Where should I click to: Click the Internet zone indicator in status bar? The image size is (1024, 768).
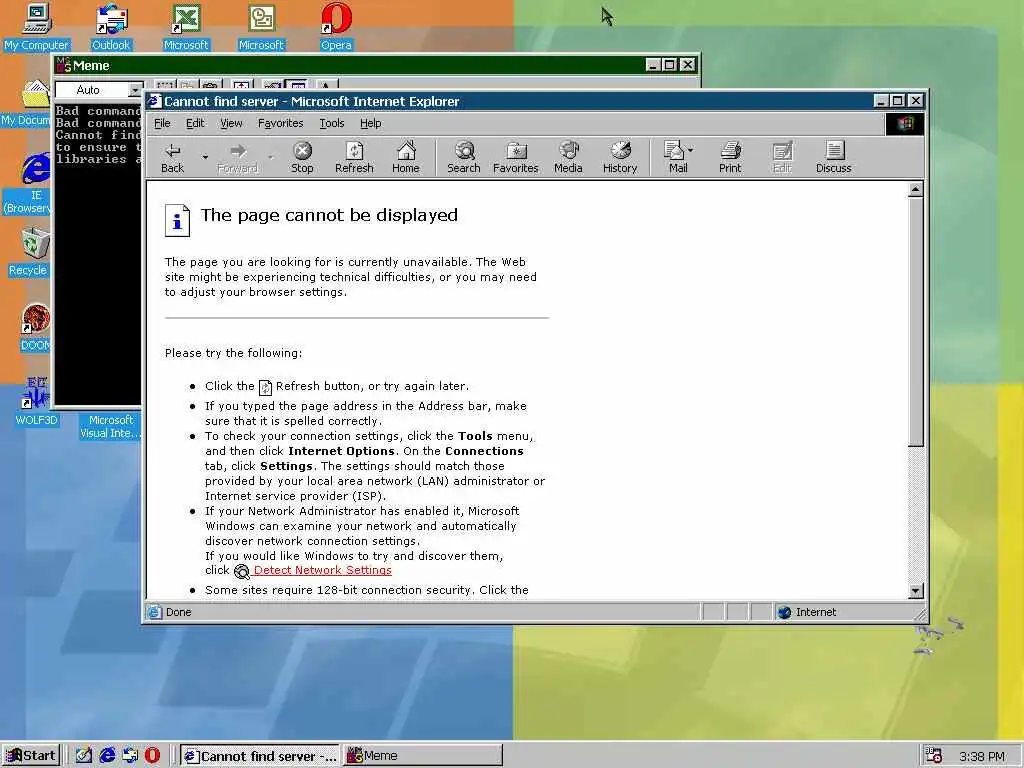tap(807, 612)
